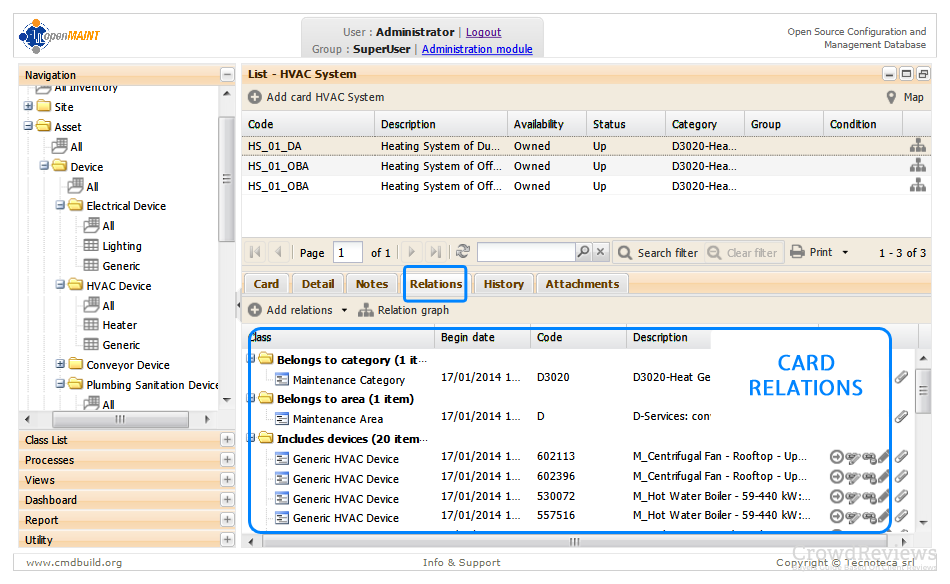Expand the Conveyor Device tree node
Screen dimensions: 950x584
coord(60,364)
